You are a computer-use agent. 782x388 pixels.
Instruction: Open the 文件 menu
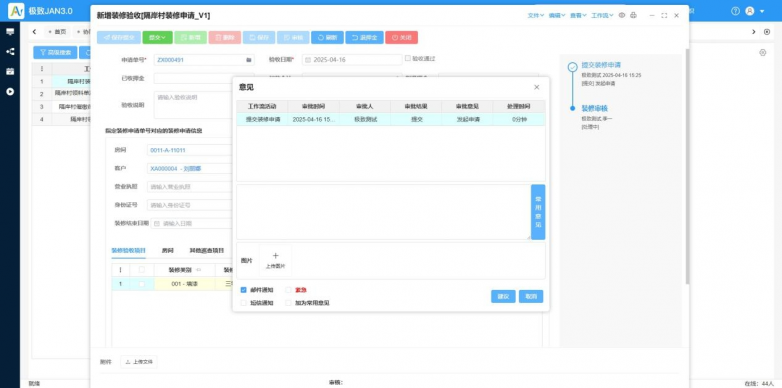coord(536,15)
